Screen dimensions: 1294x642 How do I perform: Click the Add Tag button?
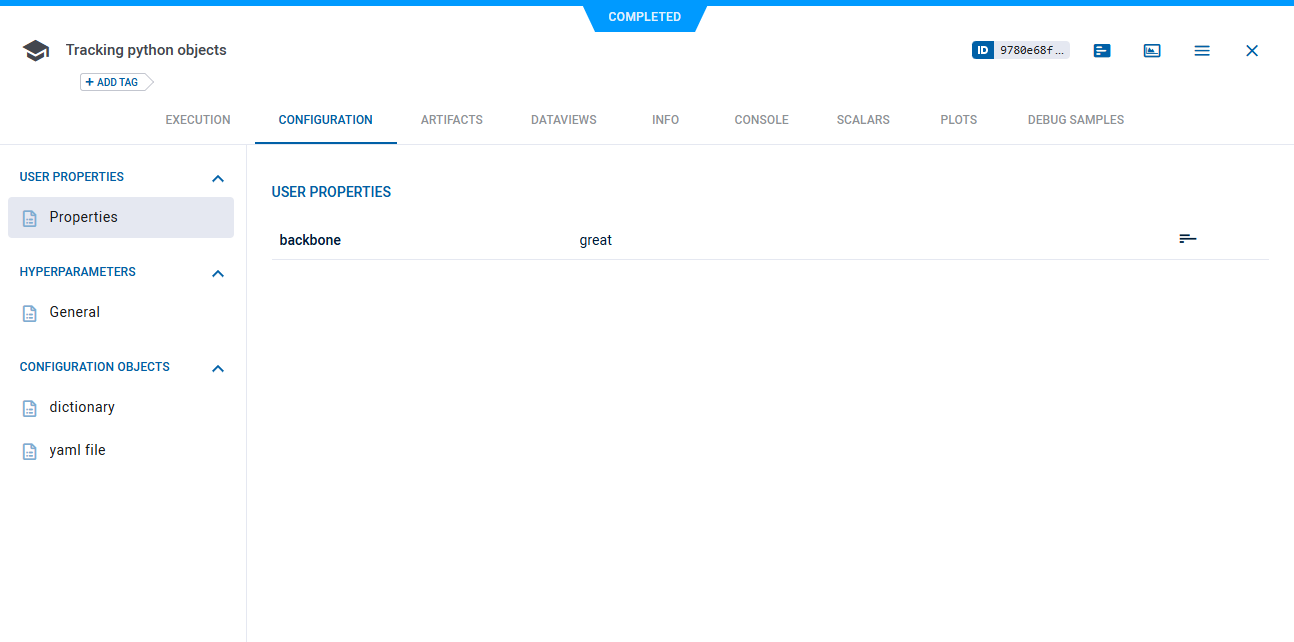pos(112,82)
